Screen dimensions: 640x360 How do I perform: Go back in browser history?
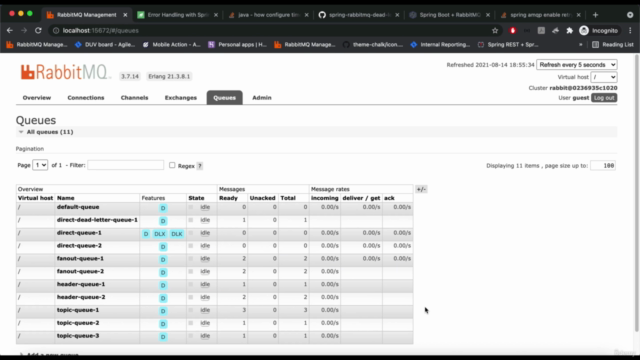(x=10, y=31)
